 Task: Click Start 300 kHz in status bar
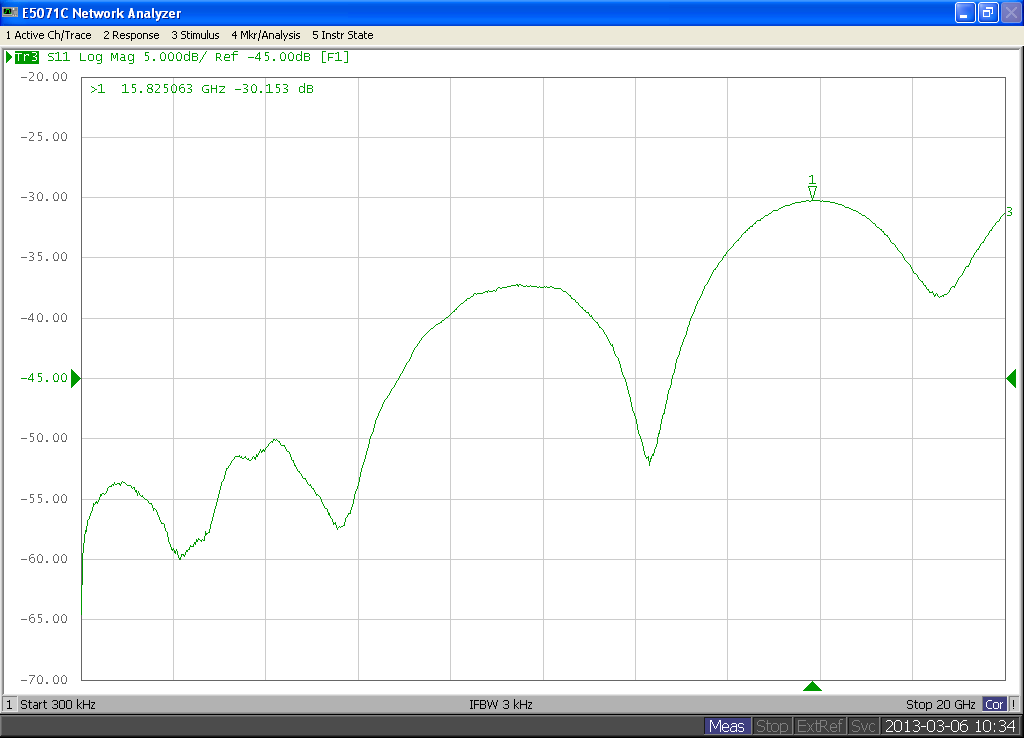click(x=57, y=705)
